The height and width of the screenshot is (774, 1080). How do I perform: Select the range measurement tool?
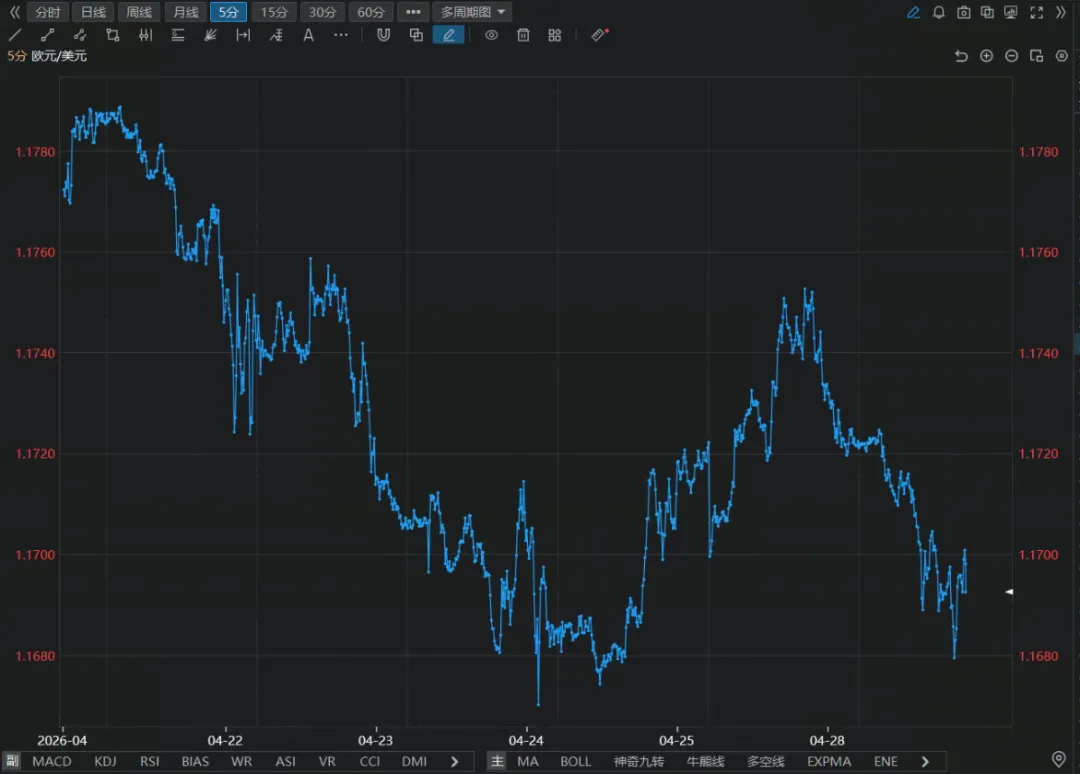(x=243, y=35)
